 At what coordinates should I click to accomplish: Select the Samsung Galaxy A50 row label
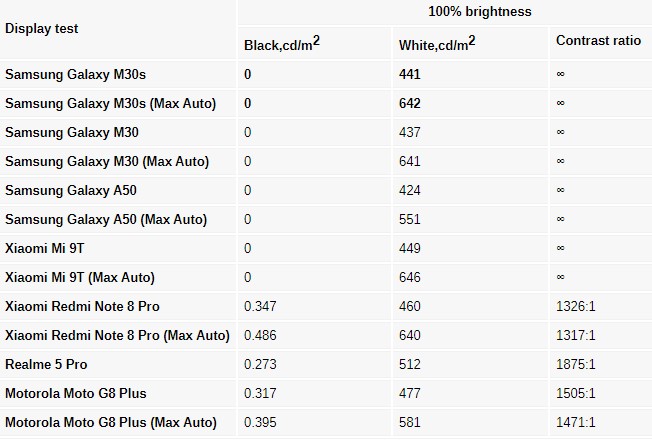click(x=71, y=190)
